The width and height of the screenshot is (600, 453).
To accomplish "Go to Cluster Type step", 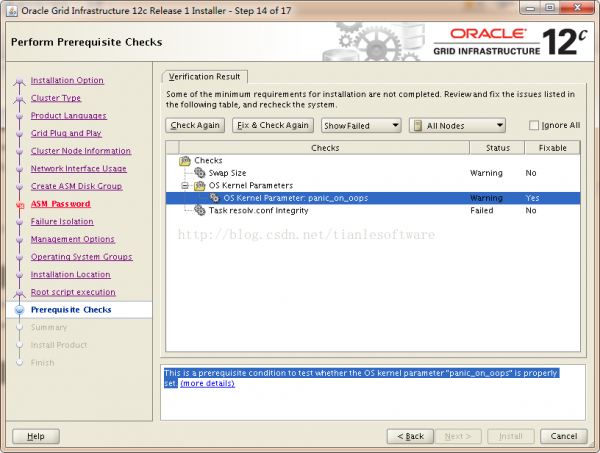I will pyautogui.click(x=56, y=98).
